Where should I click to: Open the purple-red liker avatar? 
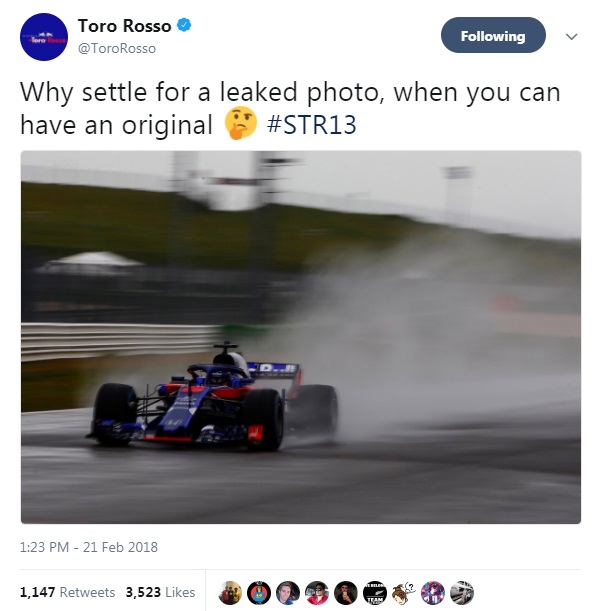coord(433,593)
